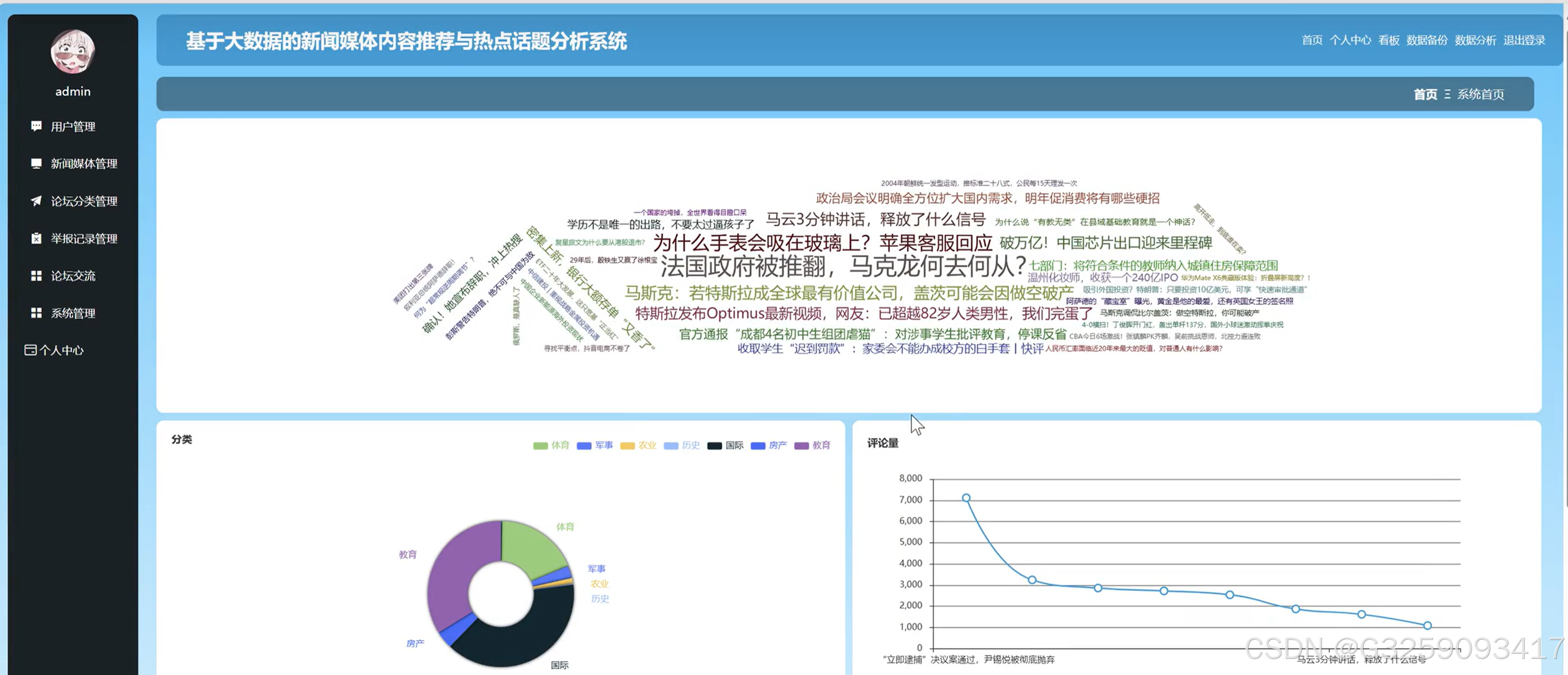This screenshot has height=675, width=1568.
Task: Click word cloud item starting 马斯克：若特斯拉成全球最有价值公司
Action: (849, 293)
